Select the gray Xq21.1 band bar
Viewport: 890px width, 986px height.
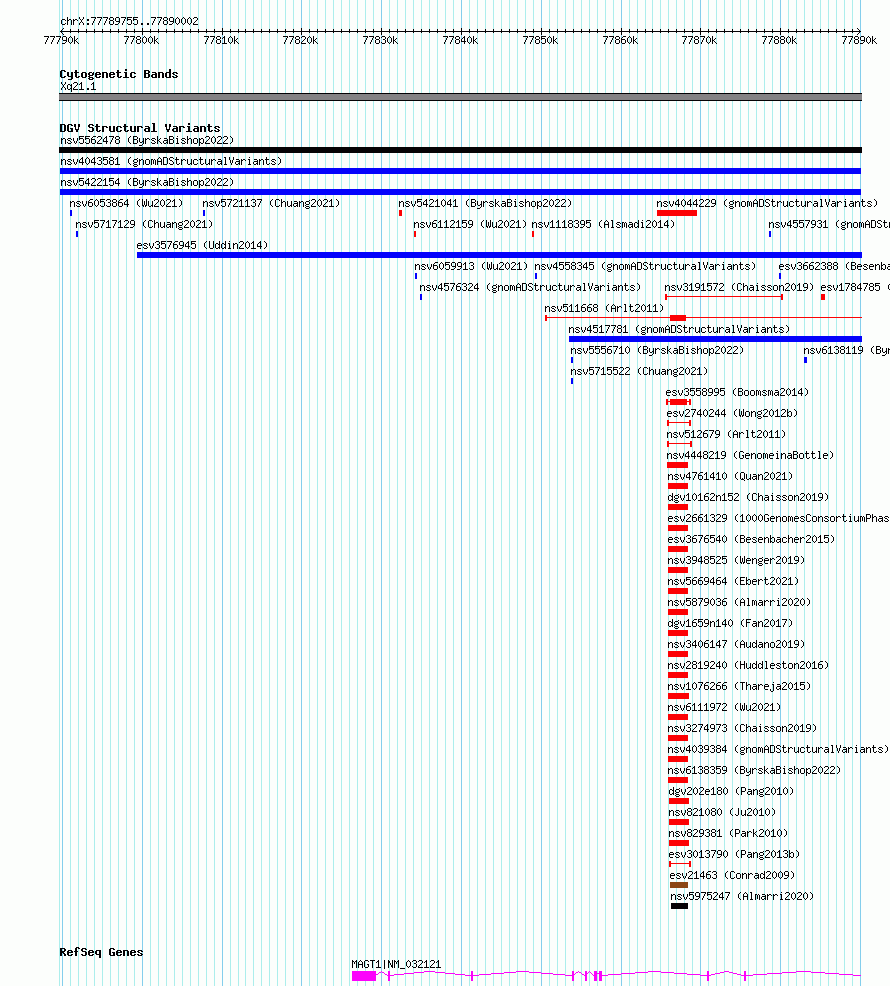[x=460, y=97]
